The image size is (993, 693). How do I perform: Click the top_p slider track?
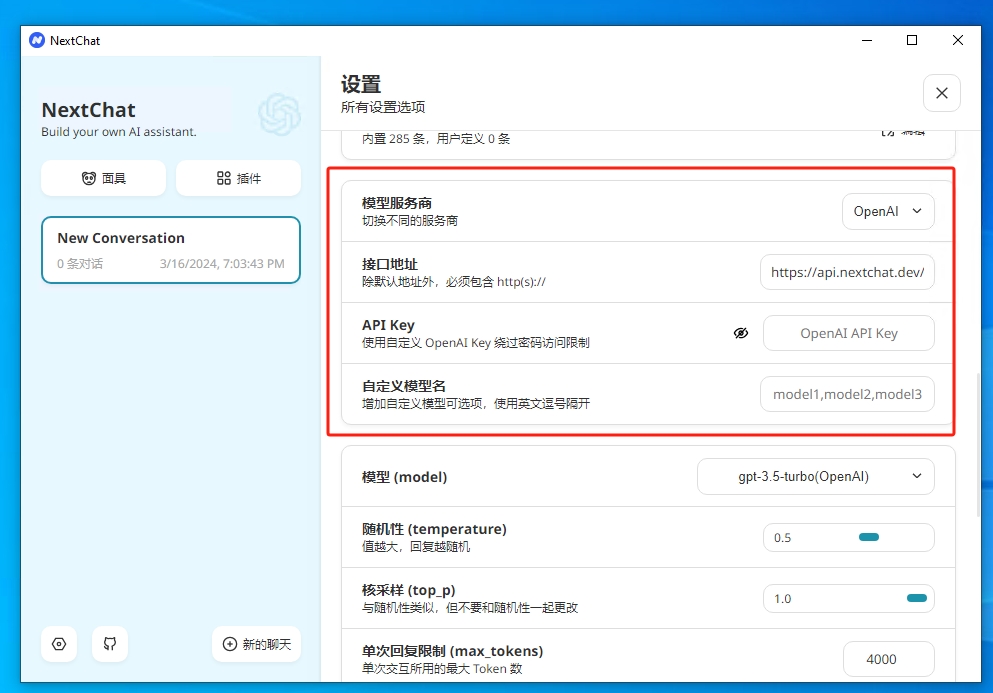coord(848,598)
